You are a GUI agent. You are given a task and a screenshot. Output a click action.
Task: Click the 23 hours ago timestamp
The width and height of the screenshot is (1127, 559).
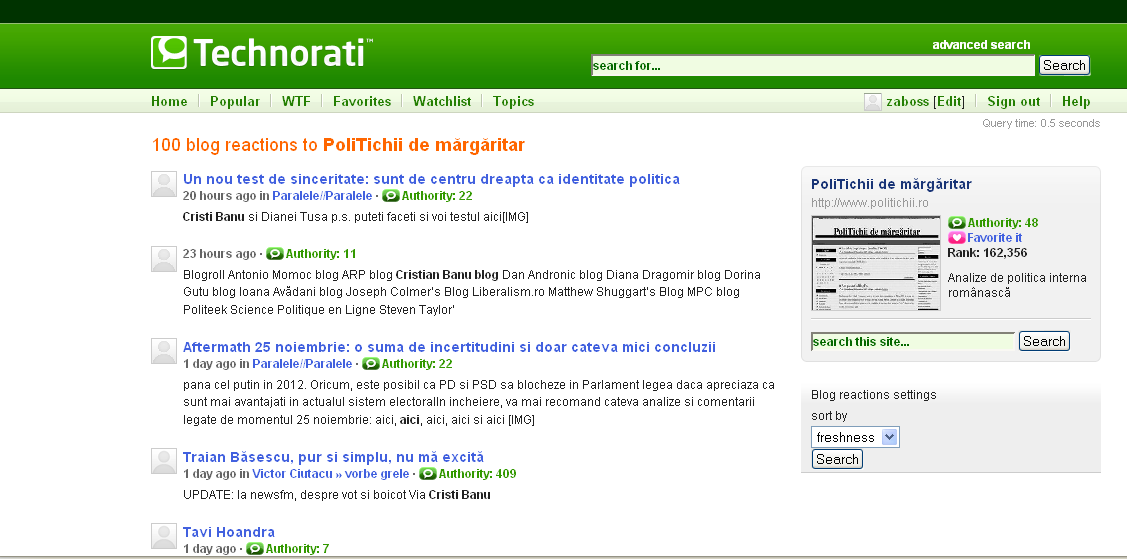[x=219, y=254]
